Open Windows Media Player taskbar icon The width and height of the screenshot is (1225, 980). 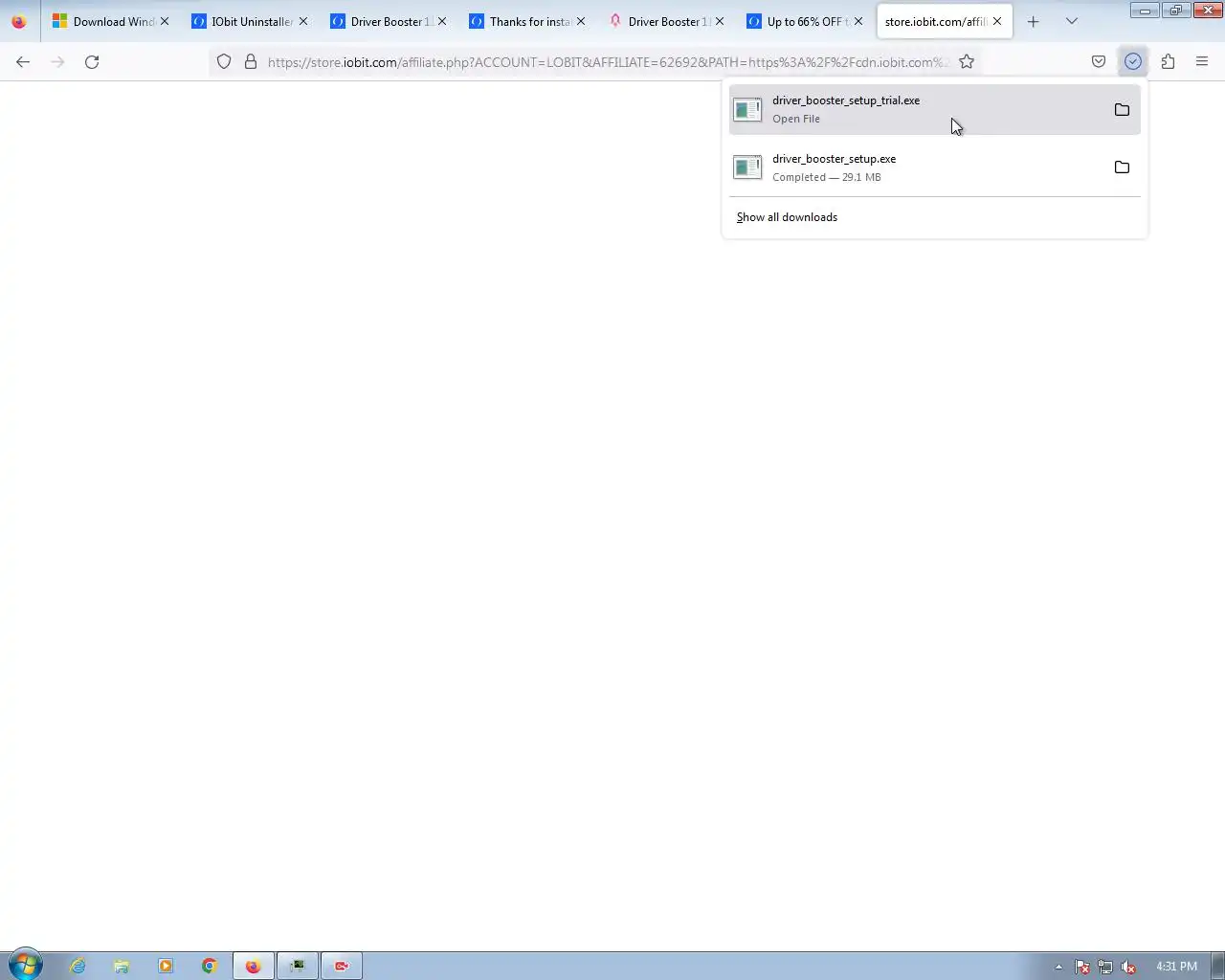(x=166, y=966)
